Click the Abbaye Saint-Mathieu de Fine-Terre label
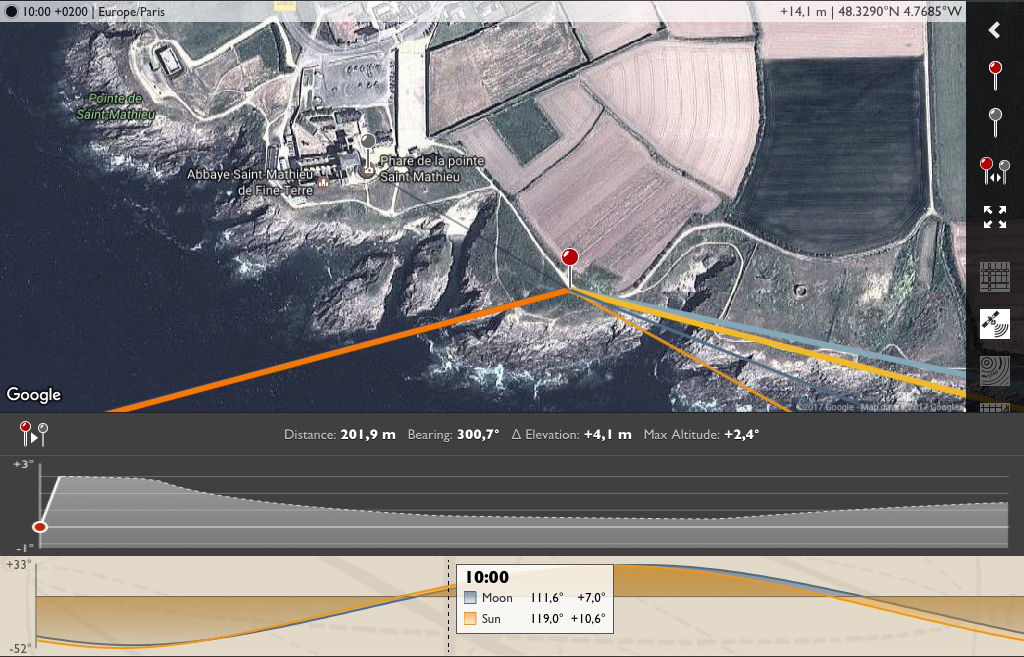This screenshot has width=1024, height=657. pos(250,182)
